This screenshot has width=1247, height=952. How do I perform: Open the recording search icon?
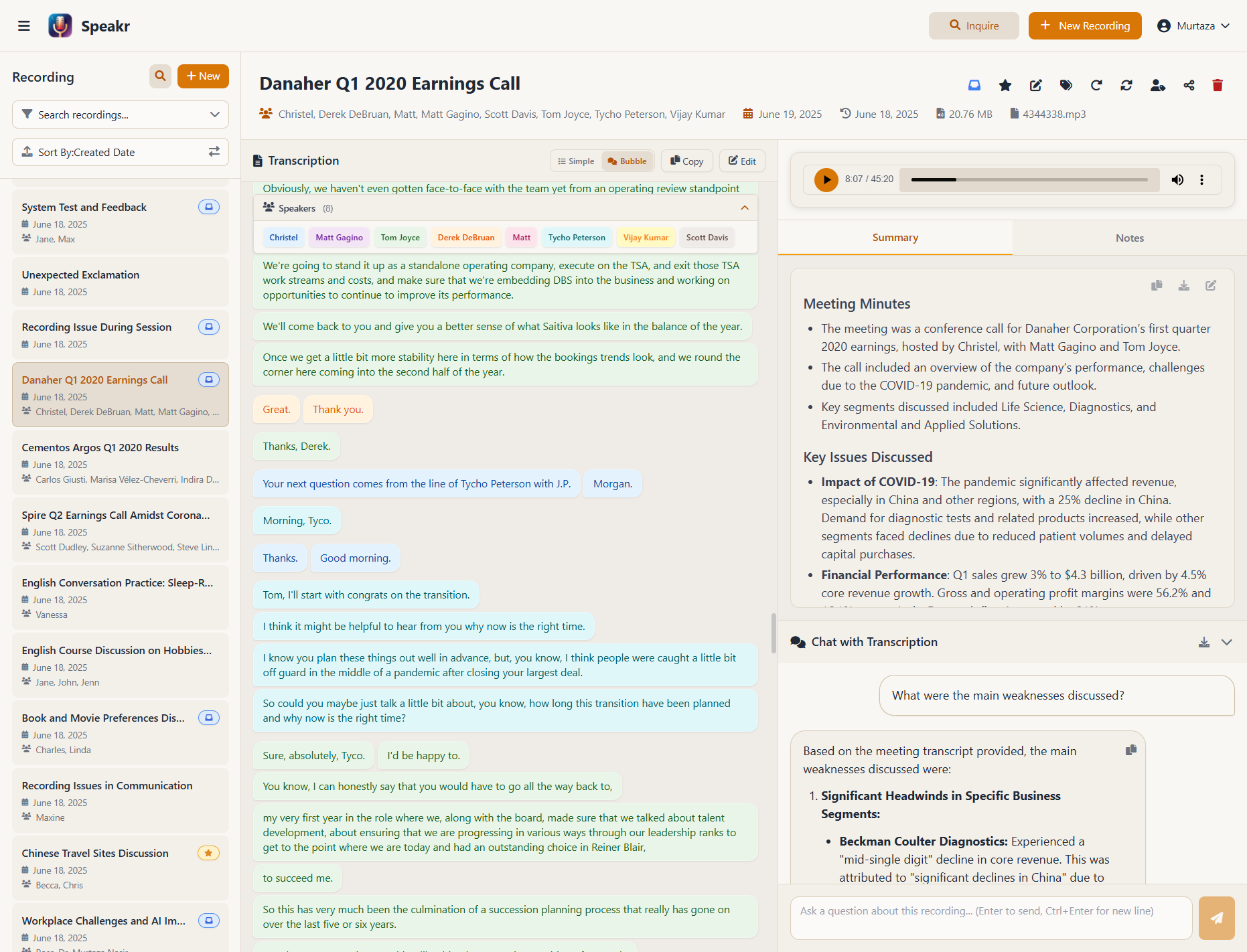pos(160,76)
